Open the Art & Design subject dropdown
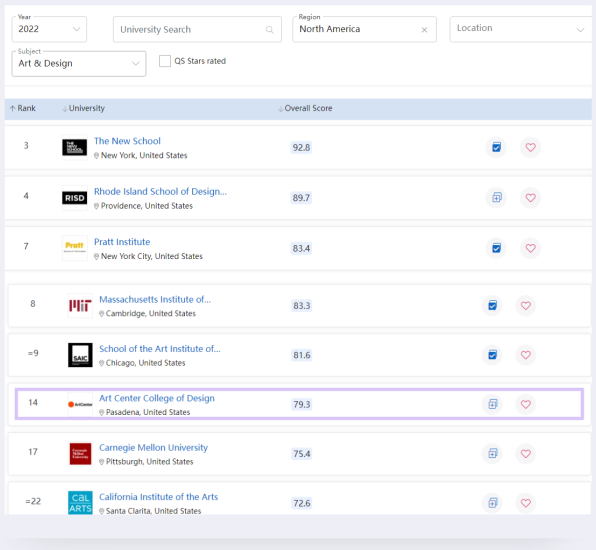The width and height of the screenshot is (596, 550). pyautogui.click(x=79, y=63)
